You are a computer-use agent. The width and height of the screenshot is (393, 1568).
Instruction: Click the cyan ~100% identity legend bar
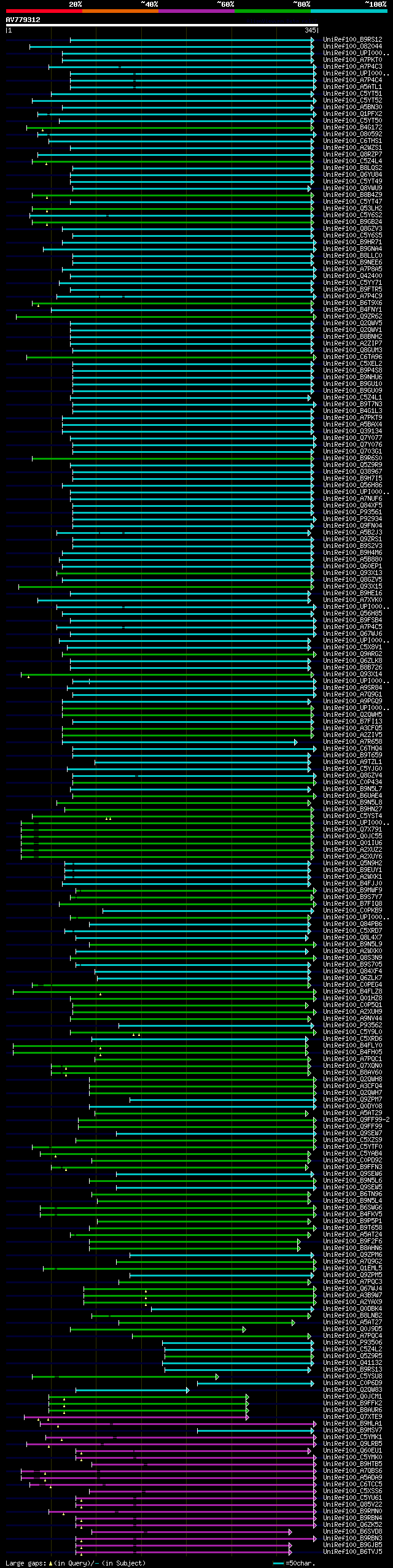[349, 11]
